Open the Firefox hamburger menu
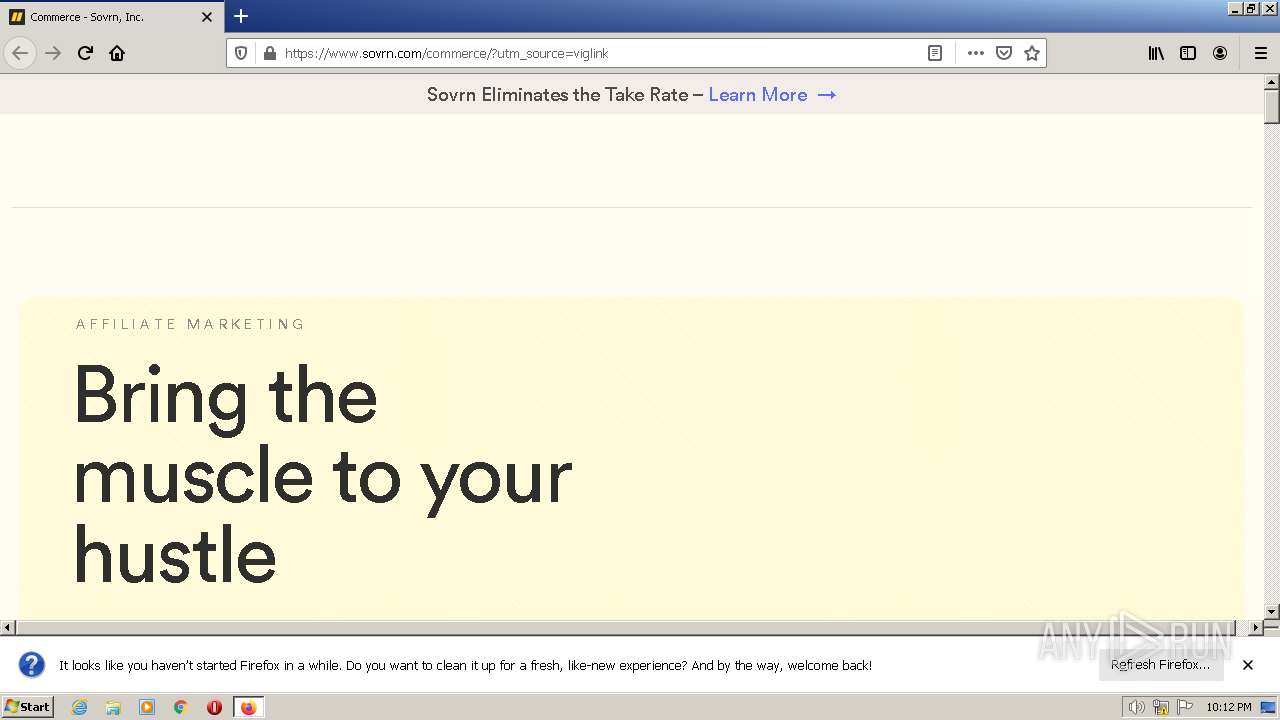Screen dimensions: 1280x720 click(1260, 53)
